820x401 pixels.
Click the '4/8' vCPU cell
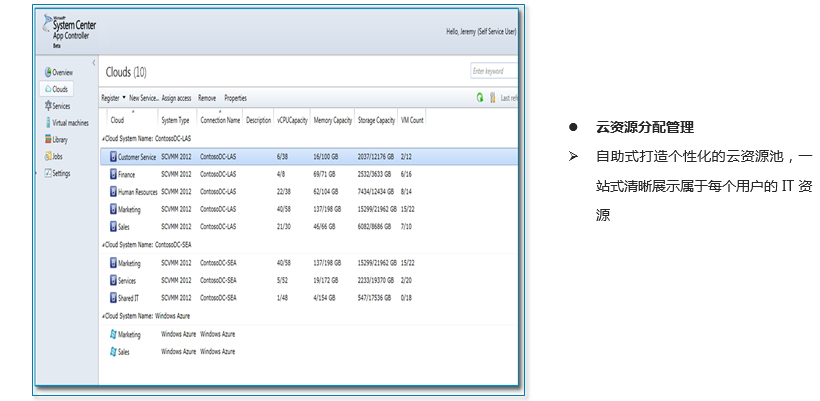click(281, 175)
